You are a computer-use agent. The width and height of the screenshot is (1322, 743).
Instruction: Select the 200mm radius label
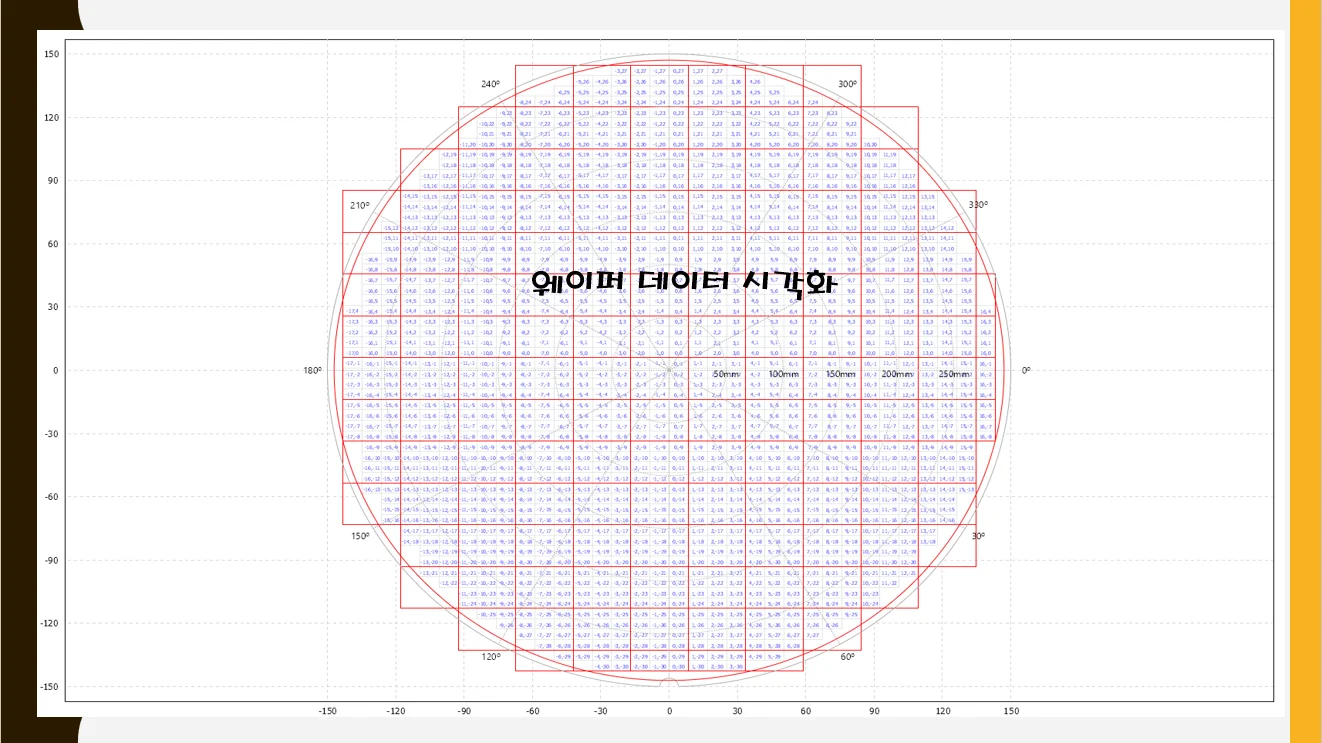click(x=898, y=374)
